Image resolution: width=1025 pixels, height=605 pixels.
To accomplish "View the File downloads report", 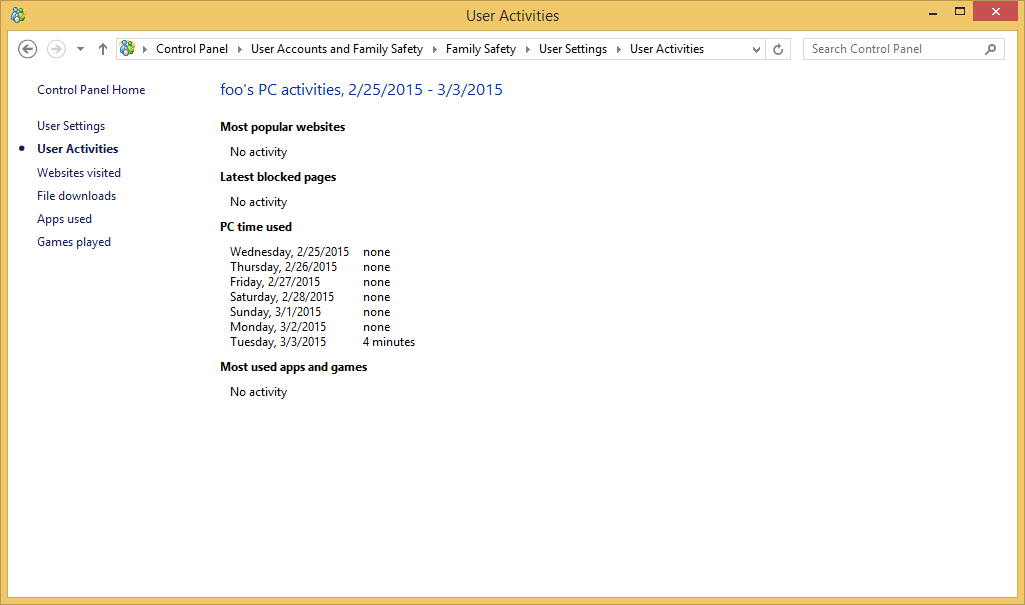I will 76,196.
